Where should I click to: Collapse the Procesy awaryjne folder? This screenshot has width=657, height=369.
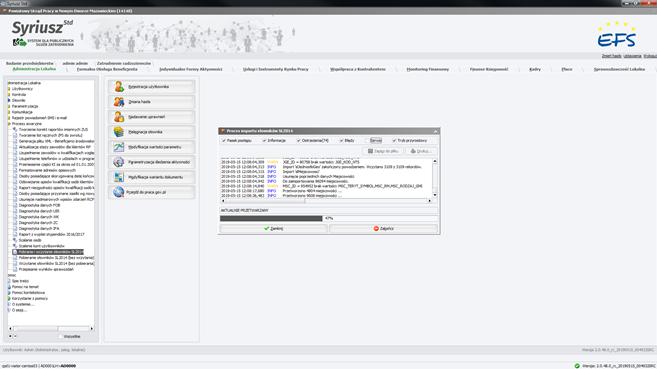pos(9,124)
